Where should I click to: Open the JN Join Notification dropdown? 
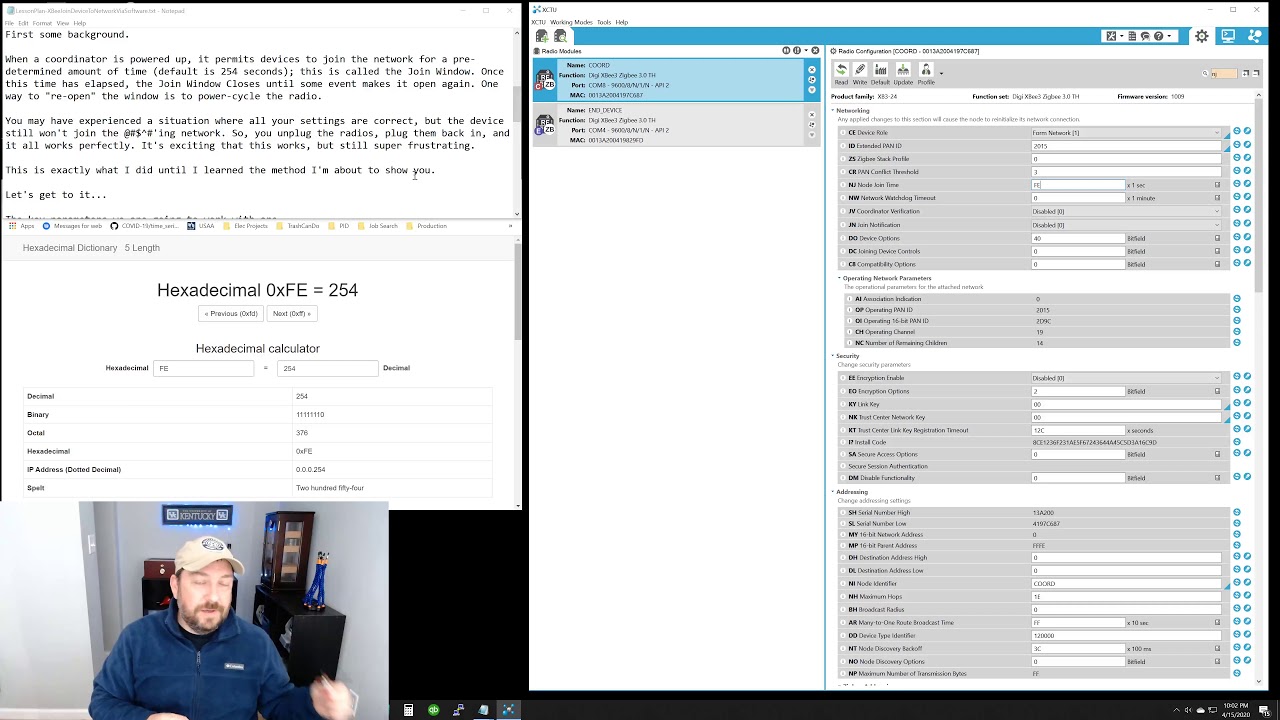(x=1126, y=225)
